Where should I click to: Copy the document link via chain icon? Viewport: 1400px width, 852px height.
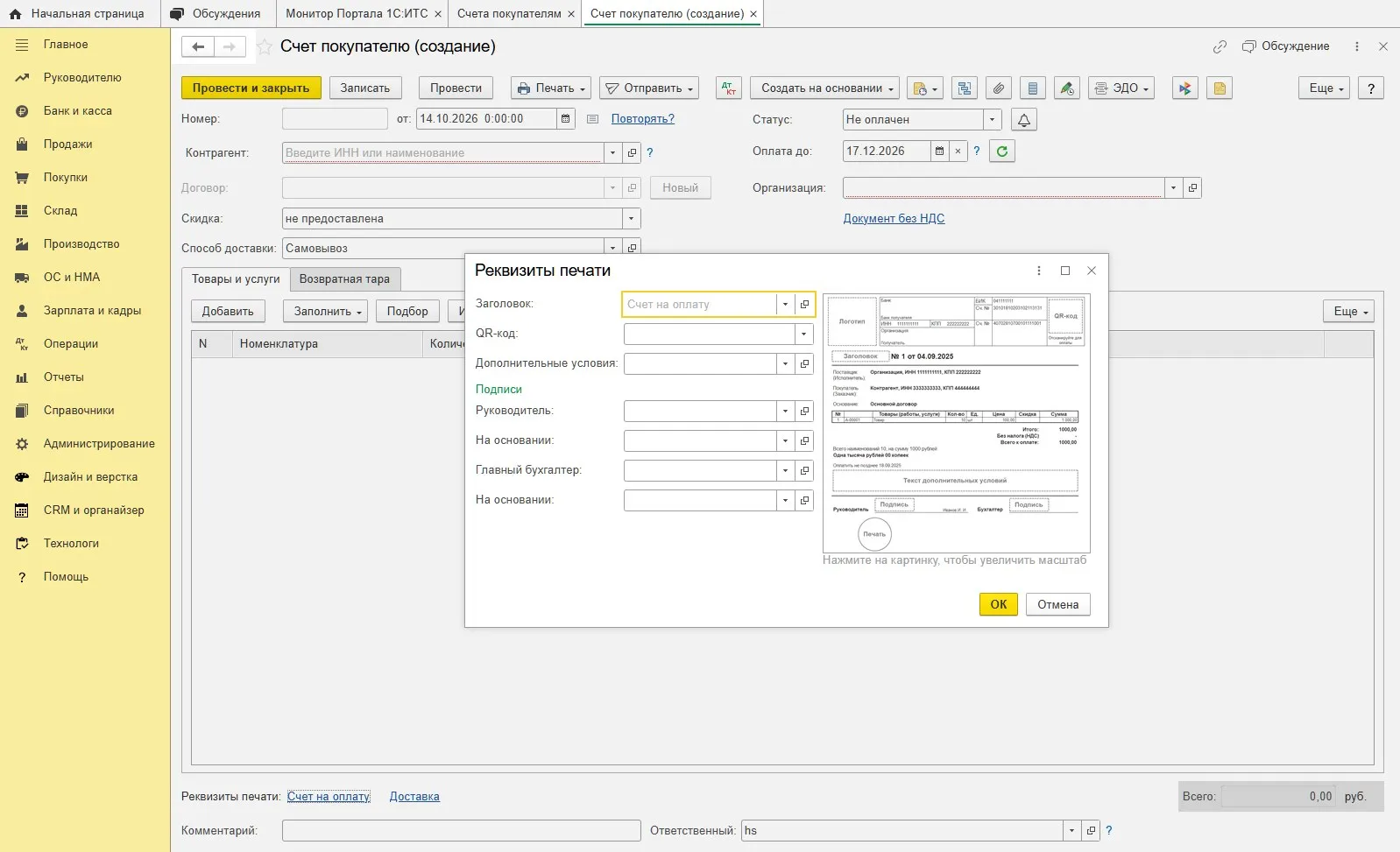[1220, 47]
